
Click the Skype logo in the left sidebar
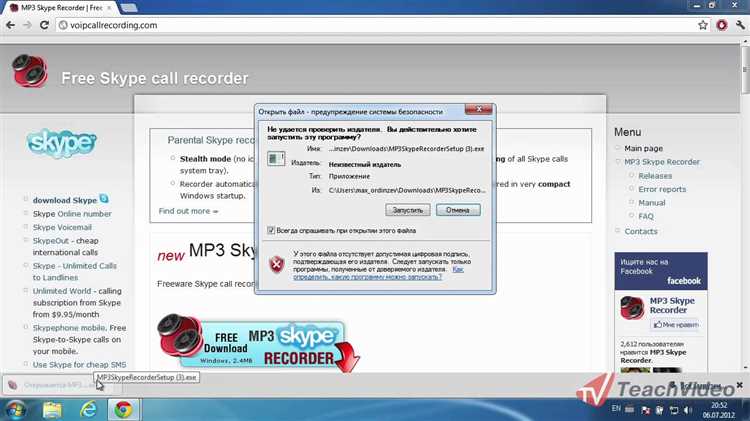coord(62,143)
